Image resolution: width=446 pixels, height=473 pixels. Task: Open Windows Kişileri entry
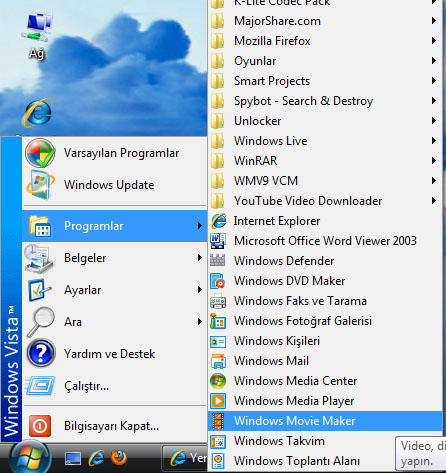(x=325, y=341)
